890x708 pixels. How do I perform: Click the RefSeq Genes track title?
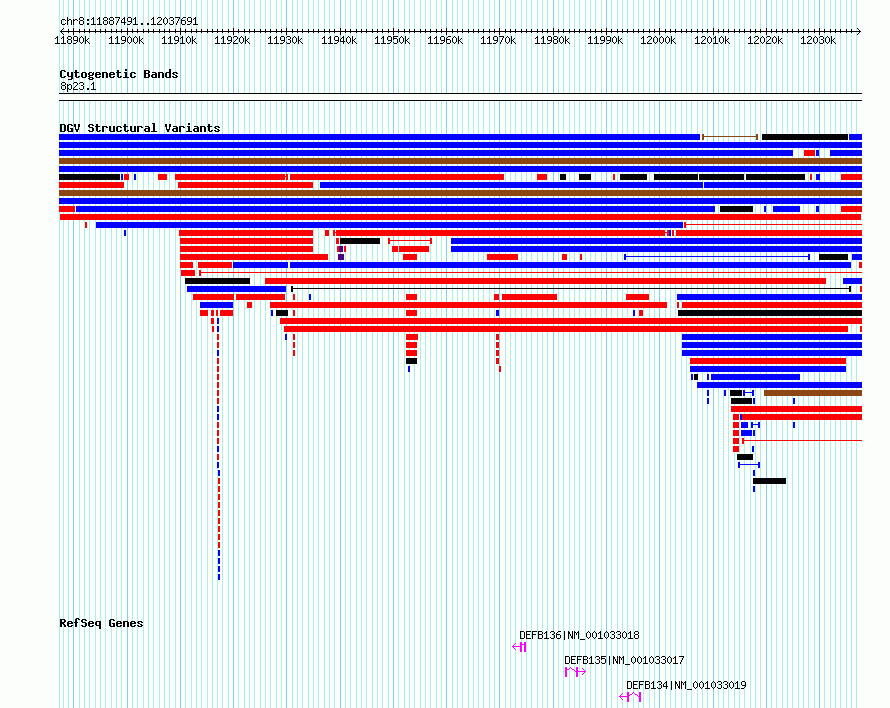point(101,623)
